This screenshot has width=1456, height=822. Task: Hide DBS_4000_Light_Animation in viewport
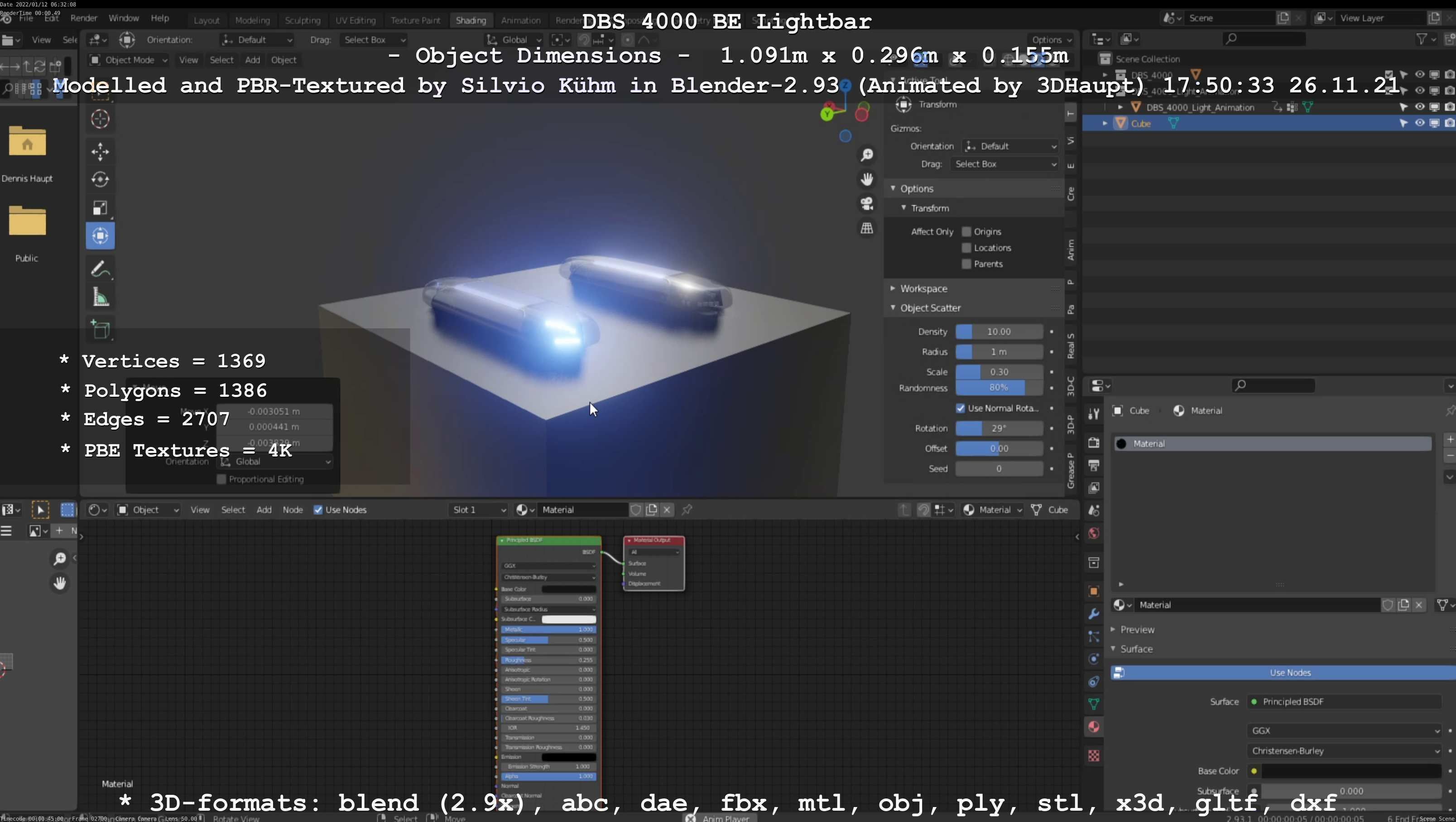point(1419,107)
